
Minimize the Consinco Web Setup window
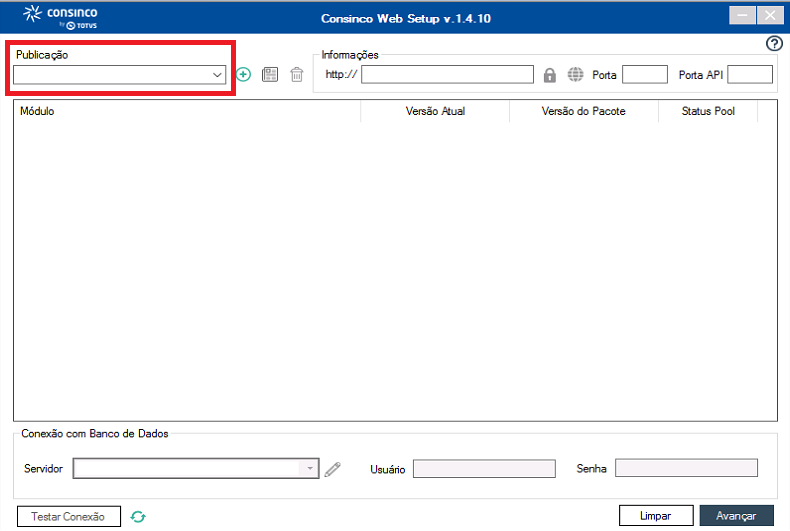[x=742, y=16]
